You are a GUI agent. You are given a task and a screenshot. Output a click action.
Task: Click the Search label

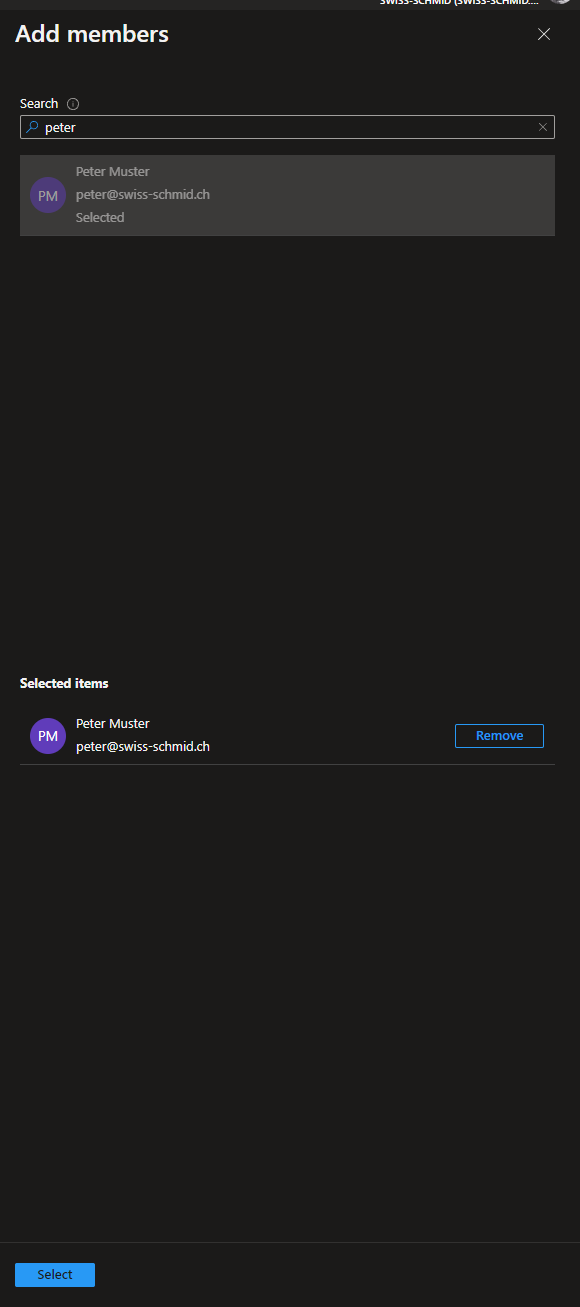(39, 104)
